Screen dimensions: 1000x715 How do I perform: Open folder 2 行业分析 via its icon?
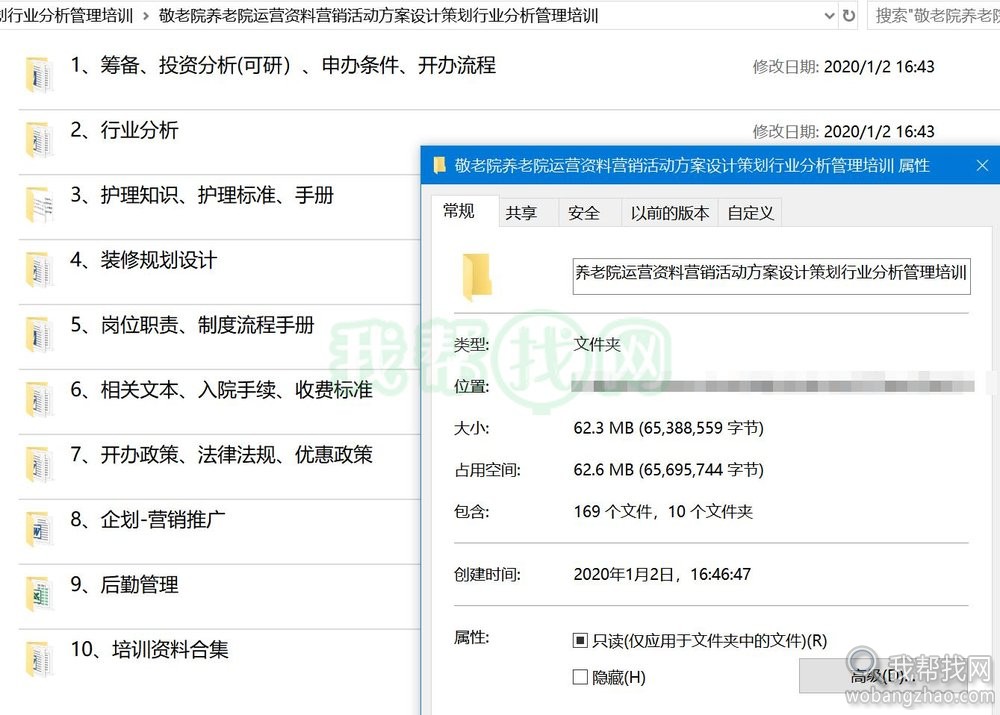(38, 138)
